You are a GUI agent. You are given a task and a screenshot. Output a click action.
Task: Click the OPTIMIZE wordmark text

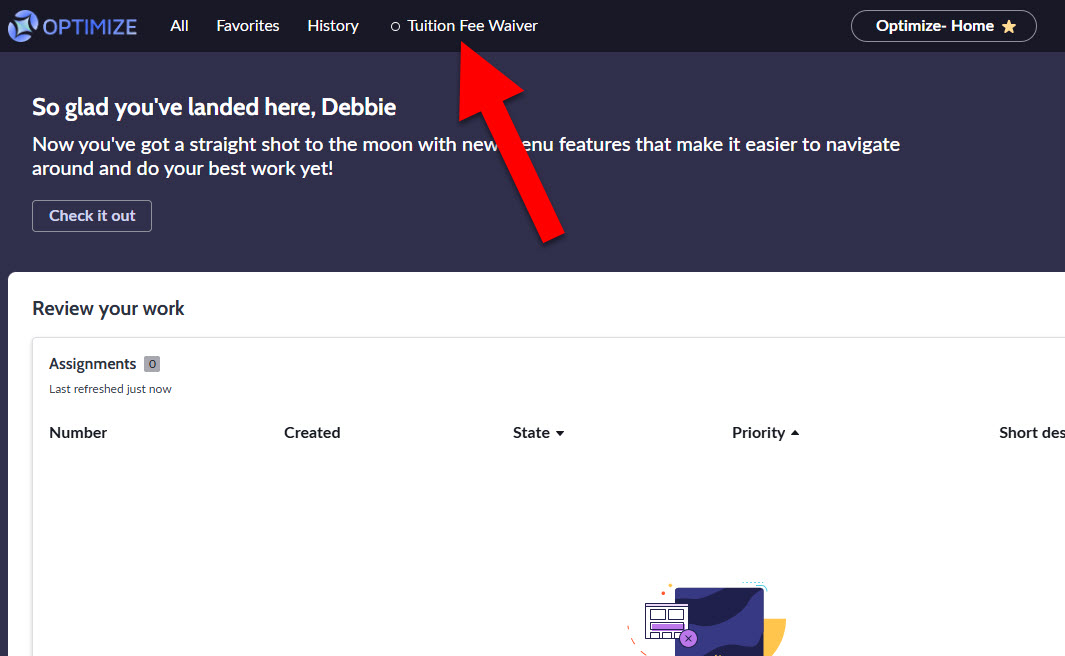pos(90,26)
